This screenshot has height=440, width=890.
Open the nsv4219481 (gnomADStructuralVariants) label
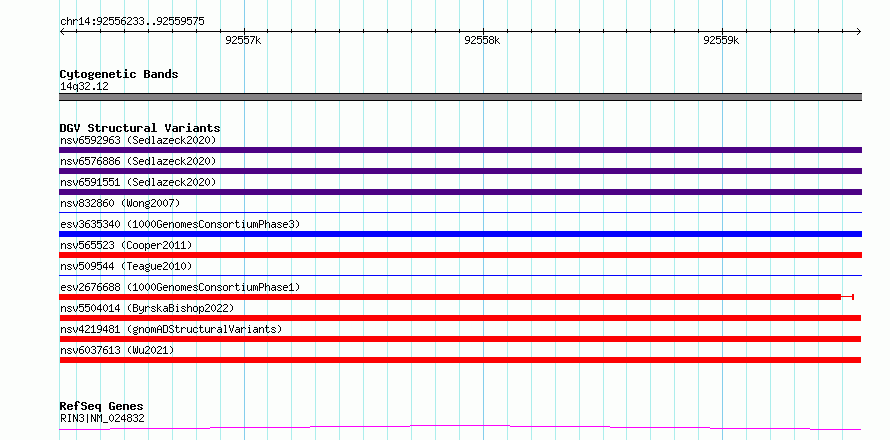point(171,329)
